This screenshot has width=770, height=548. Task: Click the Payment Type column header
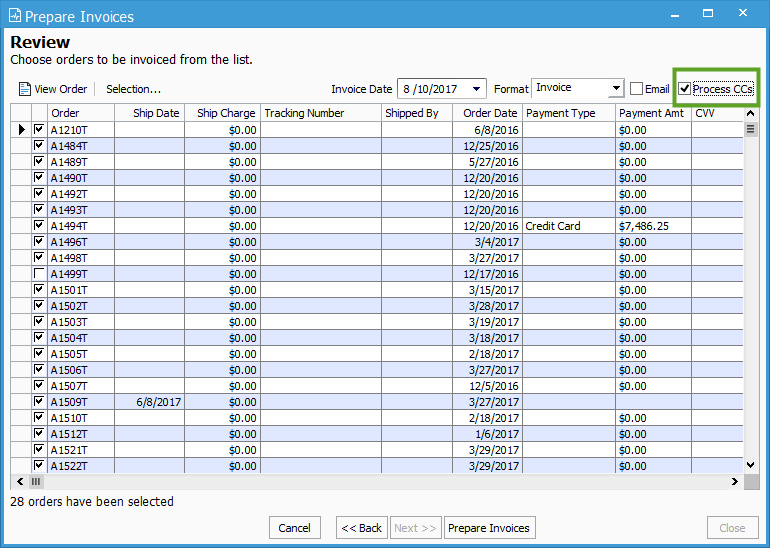pyautogui.click(x=569, y=113)
